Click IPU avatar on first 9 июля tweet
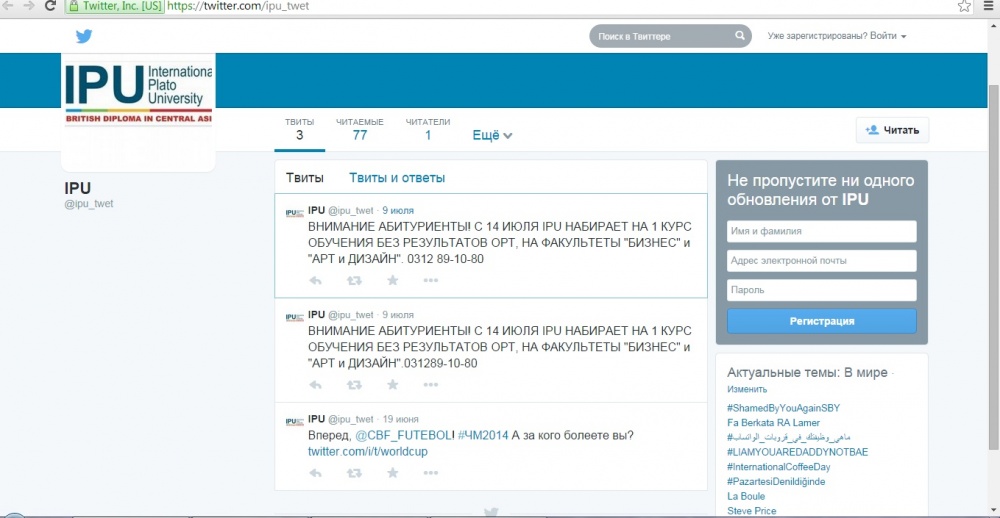This screenshot has height=518, width=1000. tap(294, 212)
